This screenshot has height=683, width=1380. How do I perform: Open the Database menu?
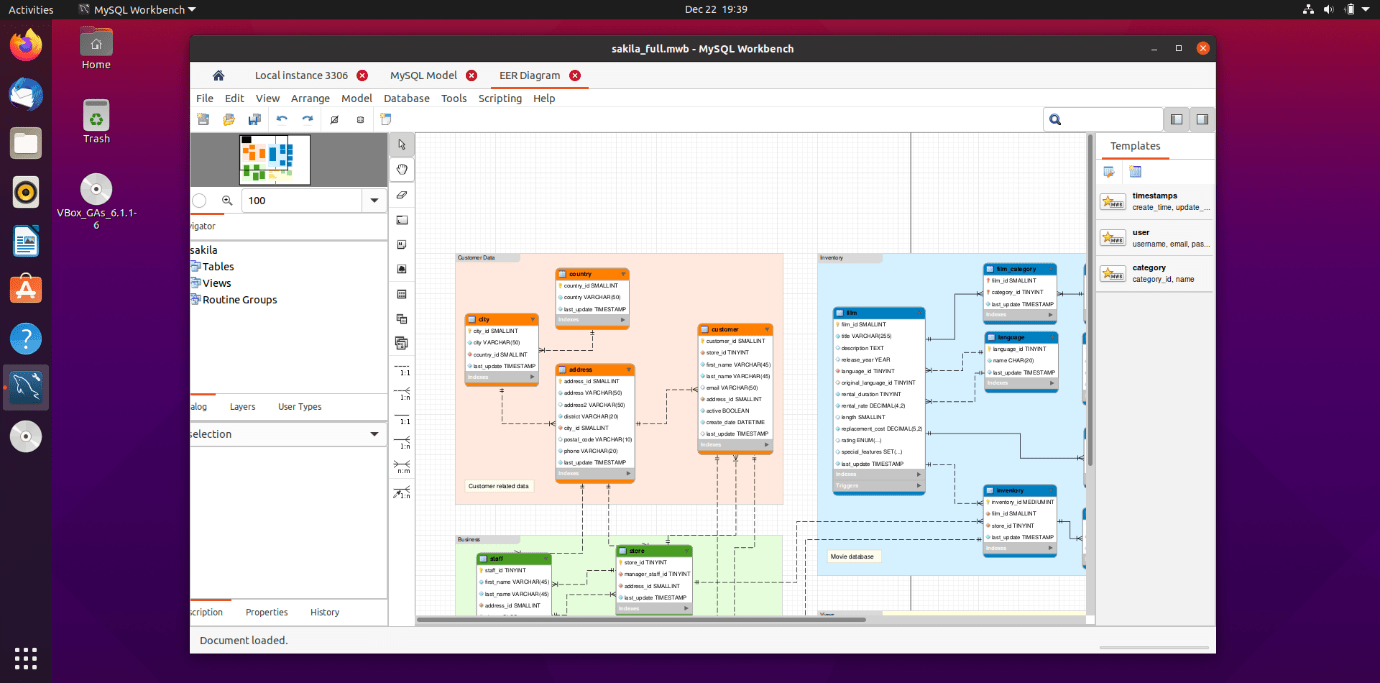406,98
